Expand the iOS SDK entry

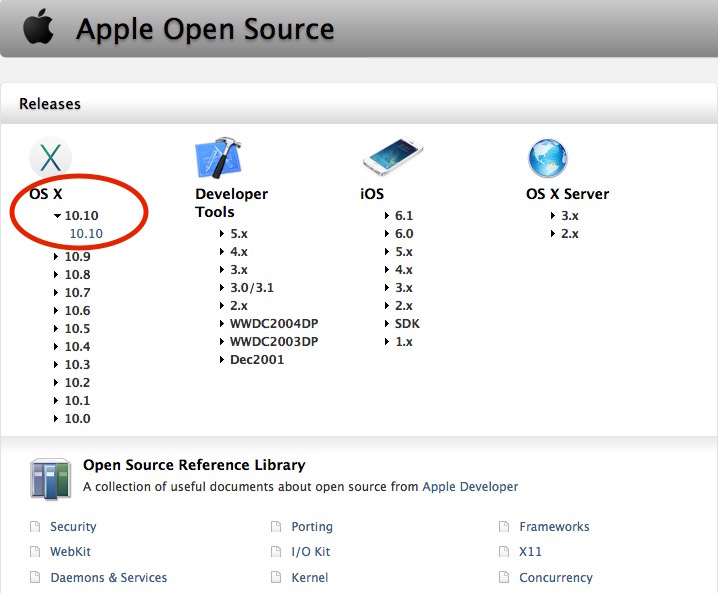pos(387,324)
